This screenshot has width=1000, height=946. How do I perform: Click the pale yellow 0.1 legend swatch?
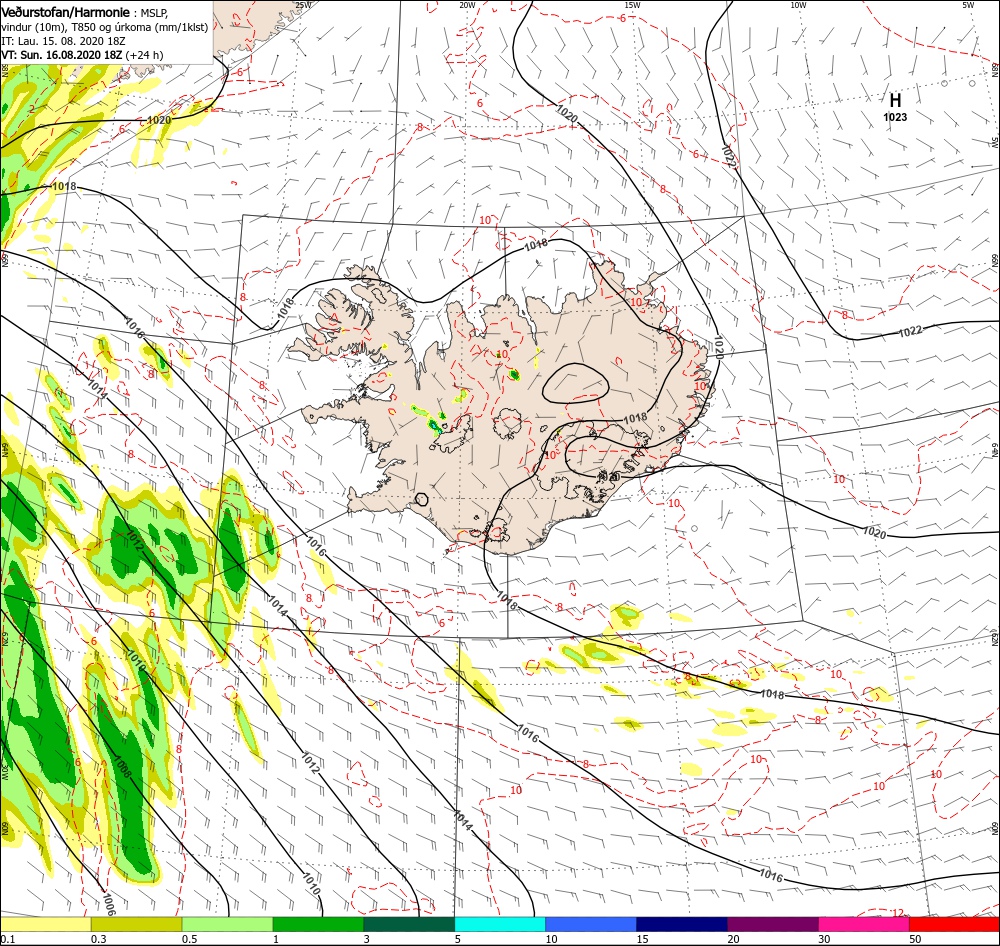pyautogui.click(x=45, y=924)
